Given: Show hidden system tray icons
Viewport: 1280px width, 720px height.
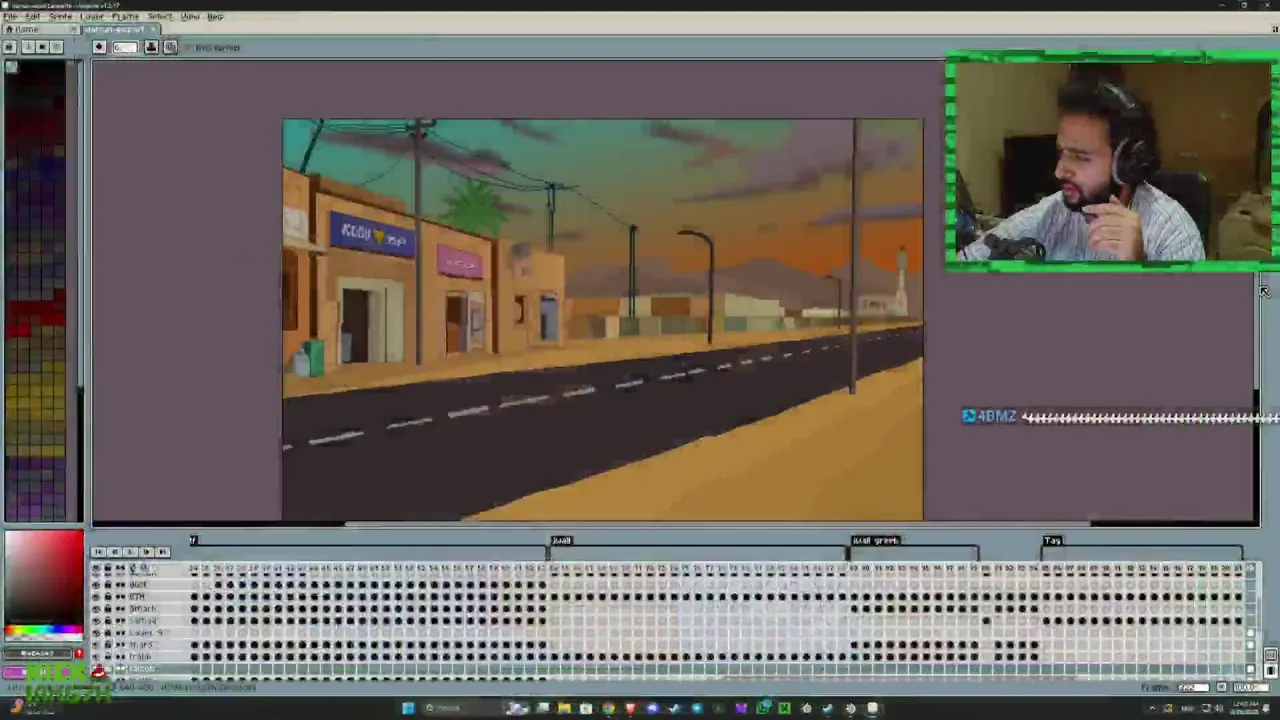Looking at the screenshot, I should point(1151,709).
